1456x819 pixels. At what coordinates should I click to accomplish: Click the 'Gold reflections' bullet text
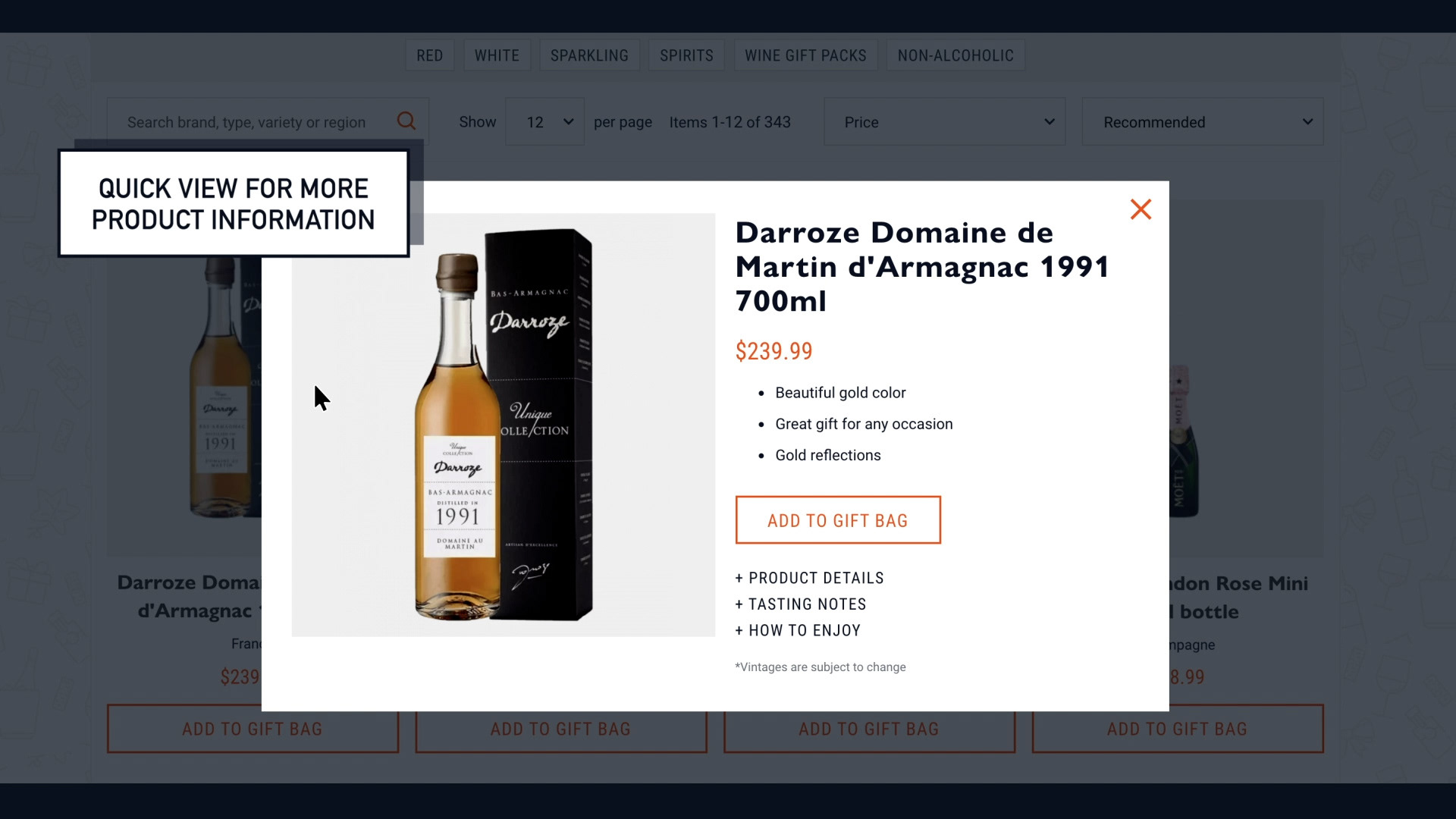tap(828, 455)
